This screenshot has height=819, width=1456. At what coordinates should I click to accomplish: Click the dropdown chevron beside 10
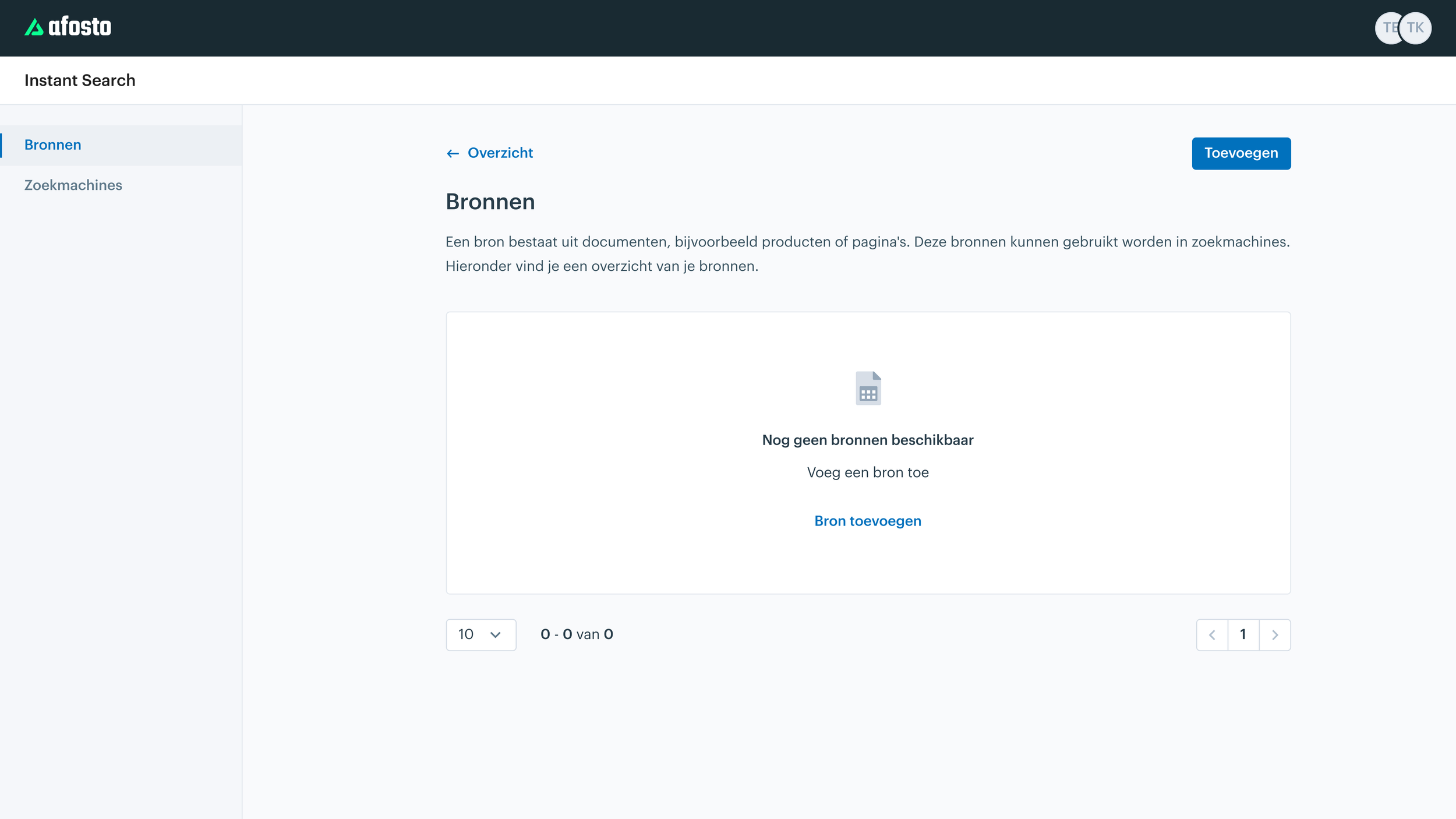click(x=496, y=634)
